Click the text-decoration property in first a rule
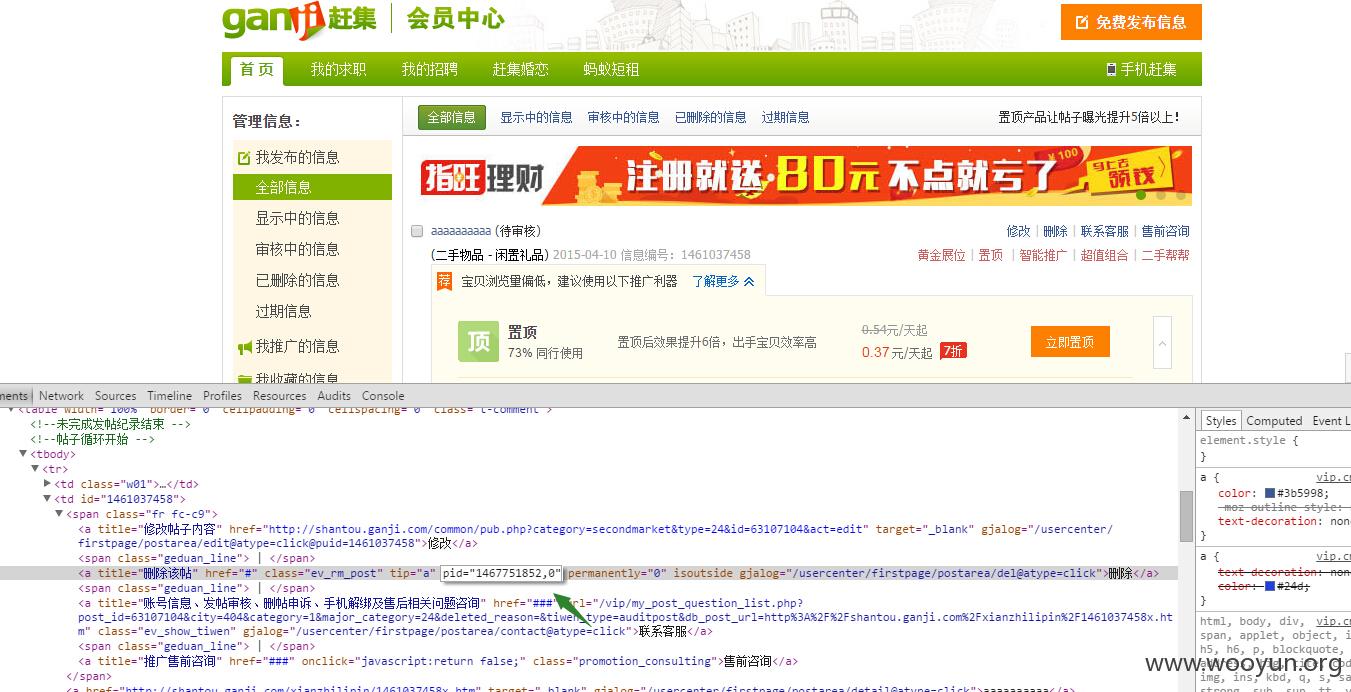Image resolution: width=1351 pixels, height=692 pixels. [1268, 521]
